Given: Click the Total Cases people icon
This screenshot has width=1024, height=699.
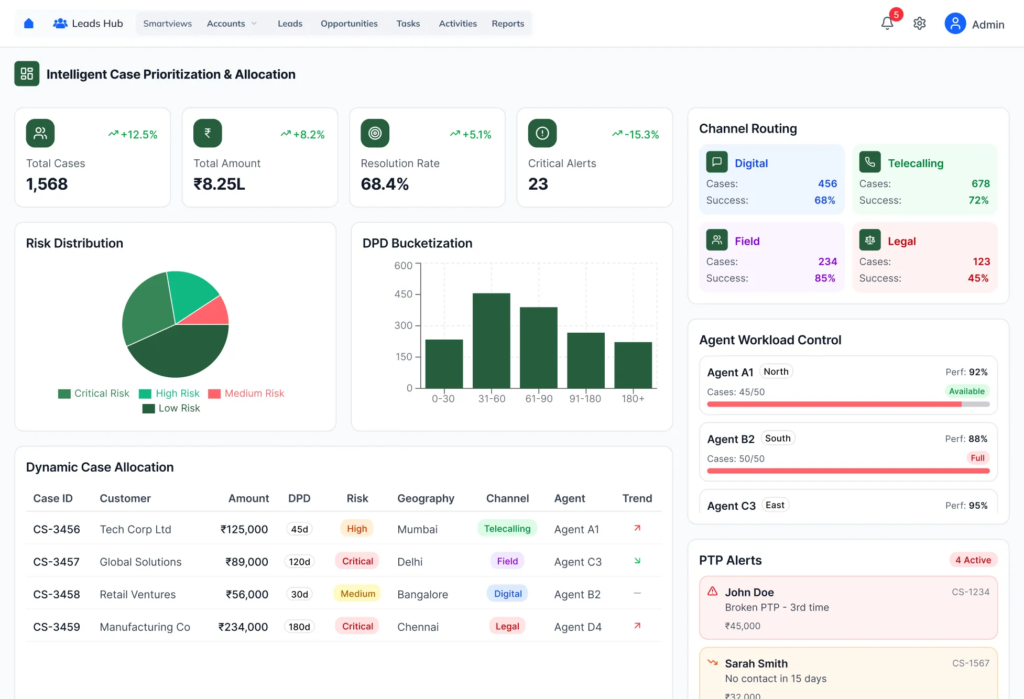Looking at the screenshot, I should point(40,133).
